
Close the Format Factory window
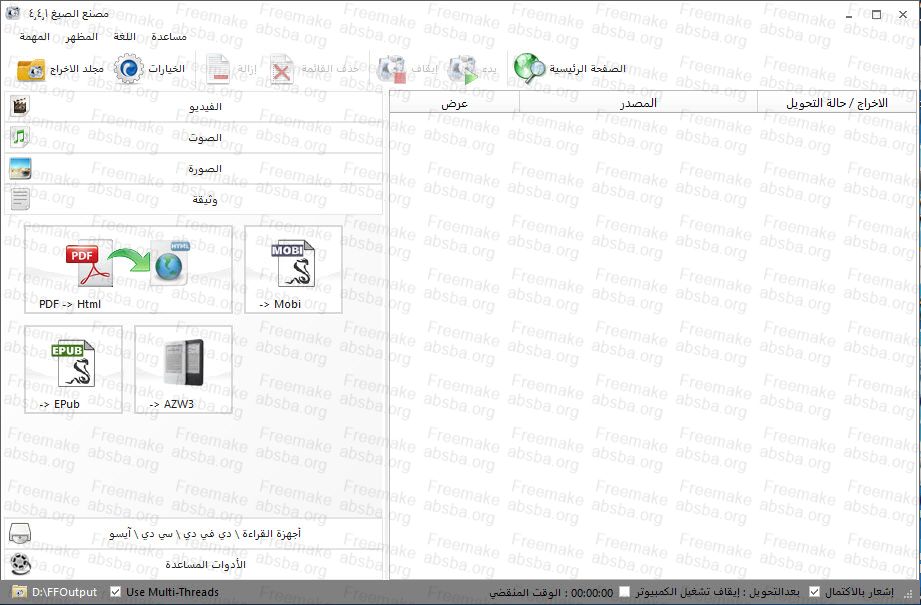(x=903, y=14)
